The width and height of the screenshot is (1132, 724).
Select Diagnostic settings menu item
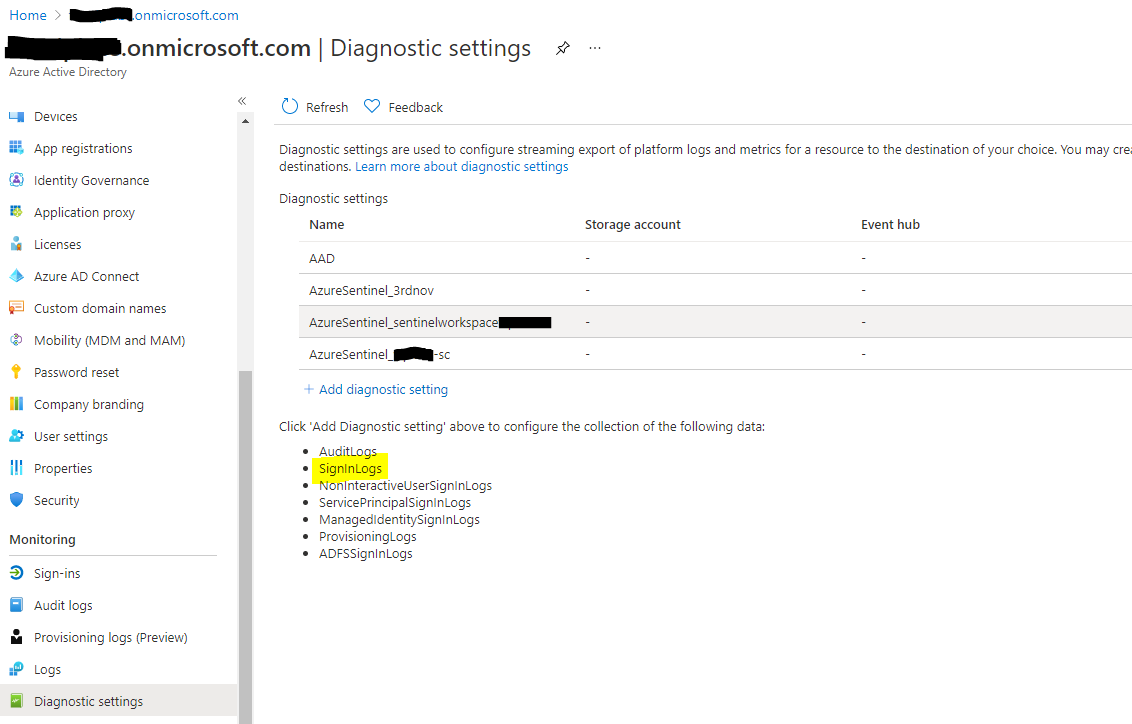(118, 701)
